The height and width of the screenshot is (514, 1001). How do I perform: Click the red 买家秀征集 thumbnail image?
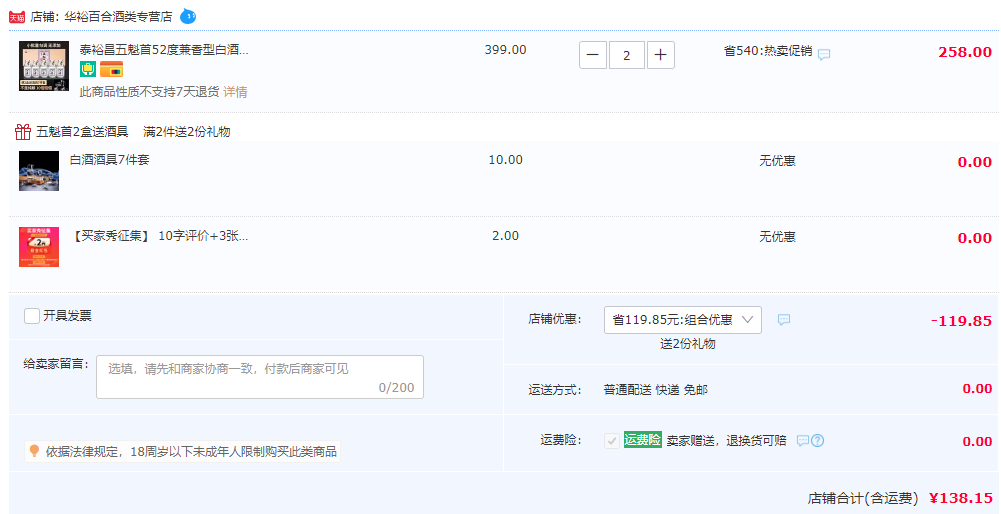point(39,247)
